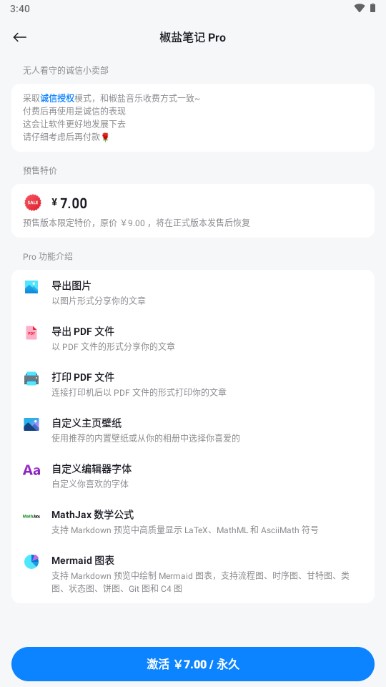The image size is (386, 687).
Task: Select the printer icon
Action: 31,379
